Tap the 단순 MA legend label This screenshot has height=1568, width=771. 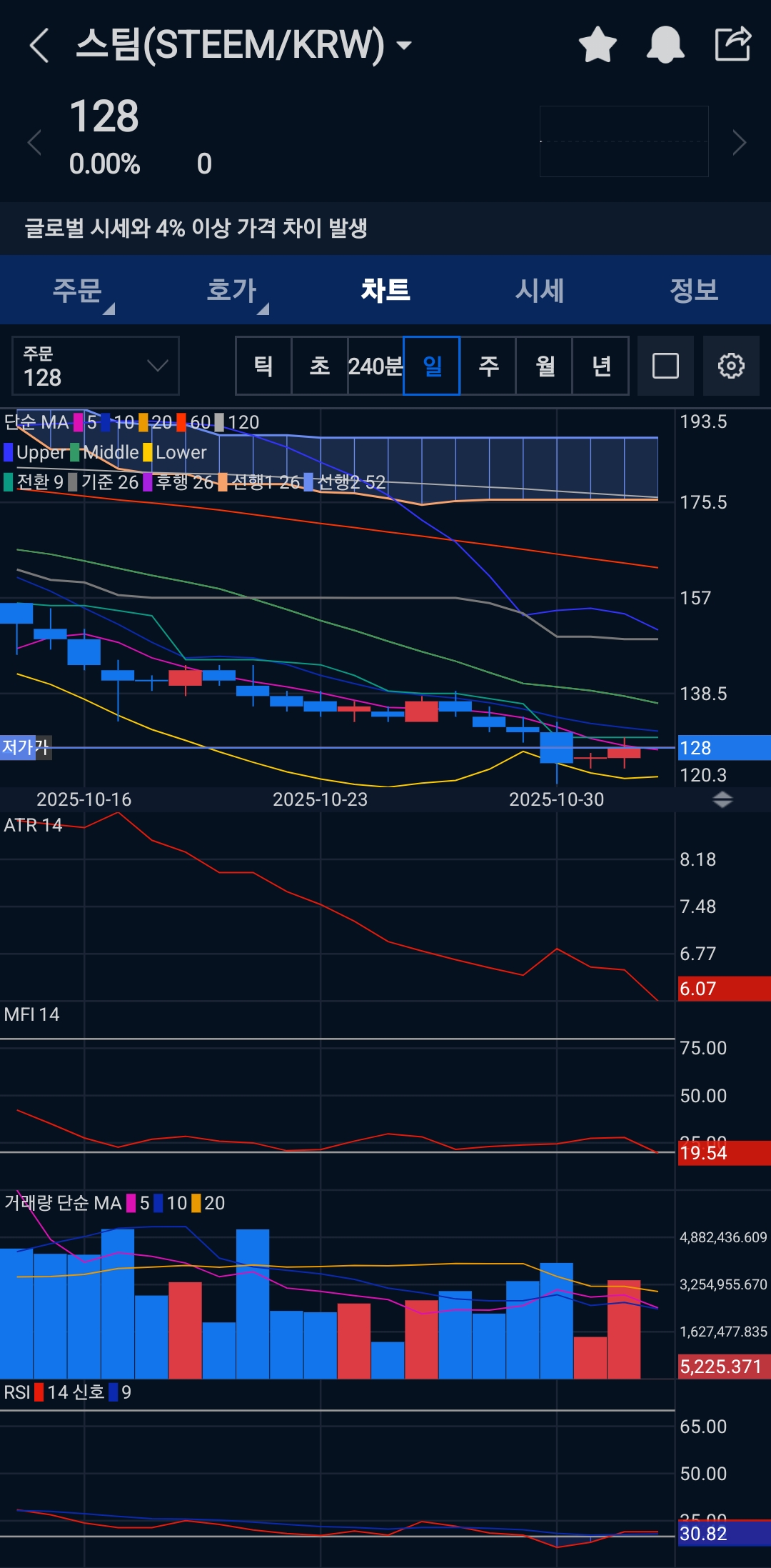[x=36, y=422]
